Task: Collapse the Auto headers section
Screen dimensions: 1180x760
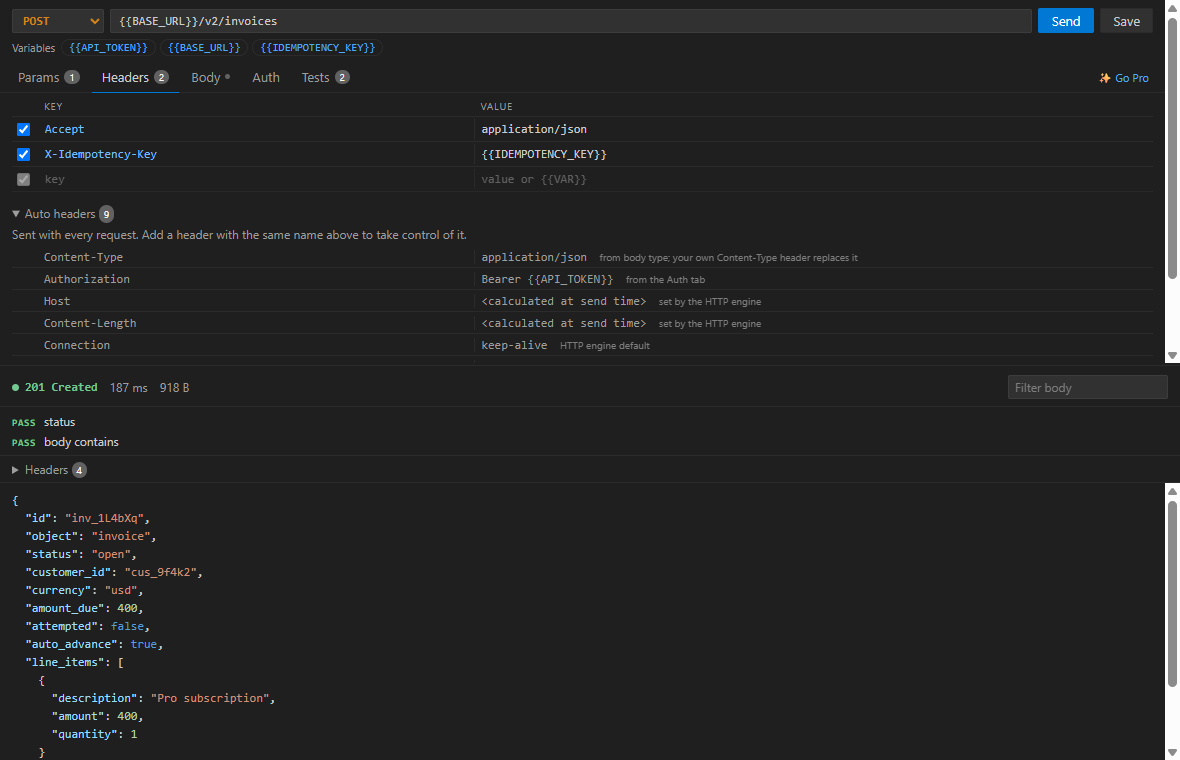Action: pyautogui.click(x=62, y=214)
